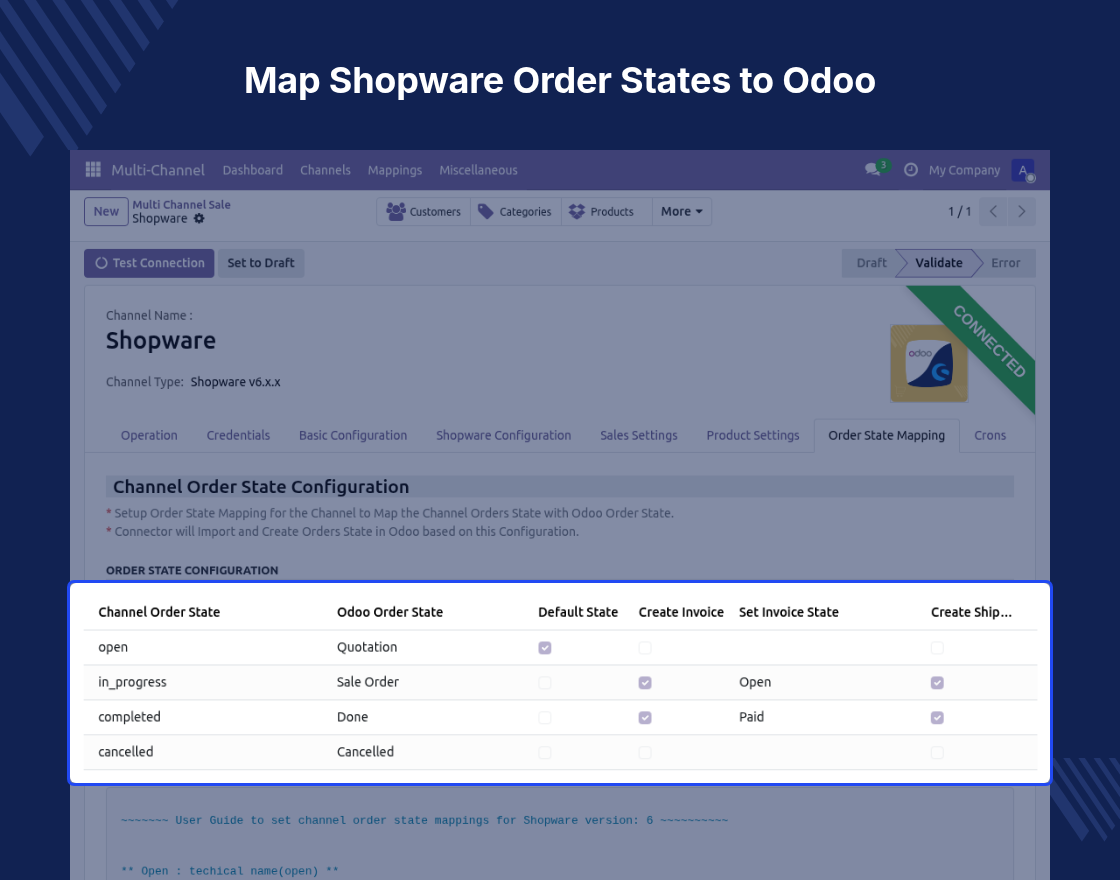
Task: Open the Mappings menu
Action: (395, 170)
